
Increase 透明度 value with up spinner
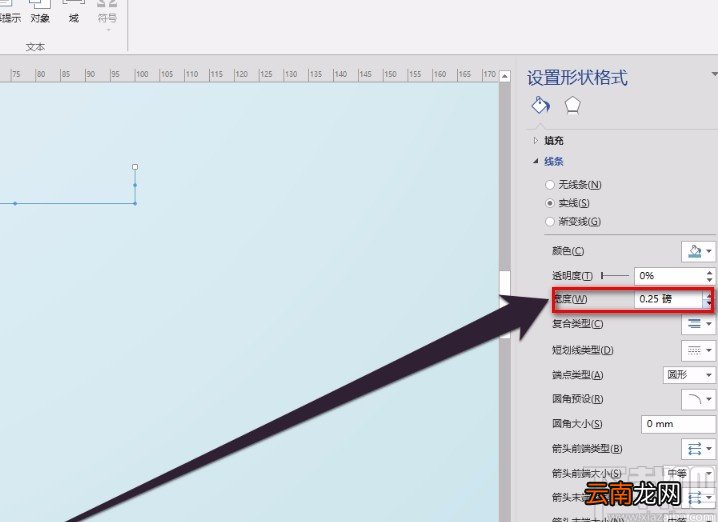click(709, 272)
